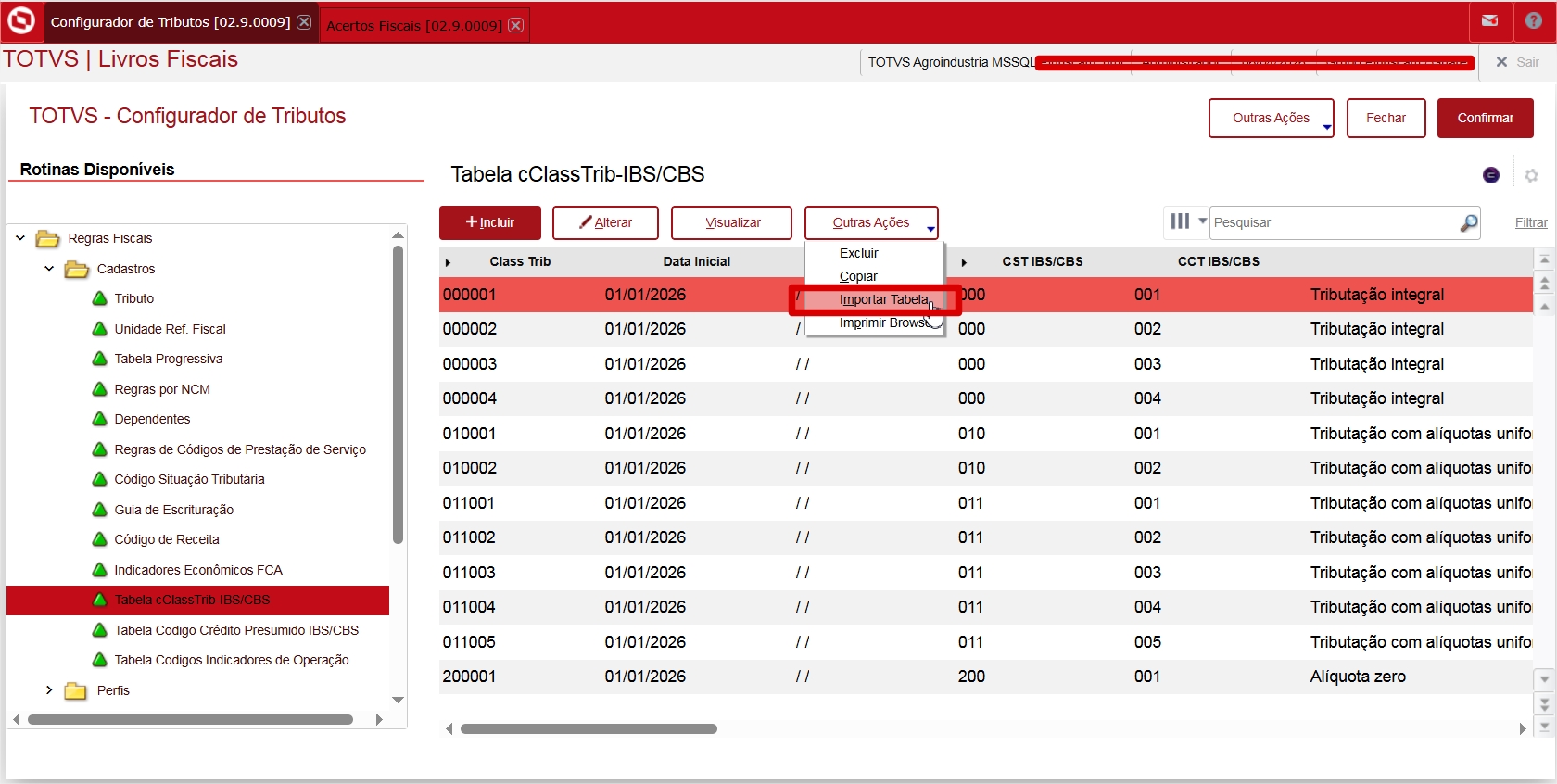Collapse the Regras Fiscais folder
The height and width of the screenshot is (784, 1557).
tap(20, 238)
